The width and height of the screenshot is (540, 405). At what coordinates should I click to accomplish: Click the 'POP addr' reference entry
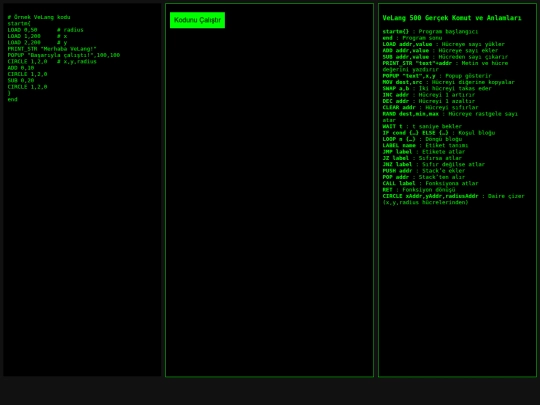424,177
